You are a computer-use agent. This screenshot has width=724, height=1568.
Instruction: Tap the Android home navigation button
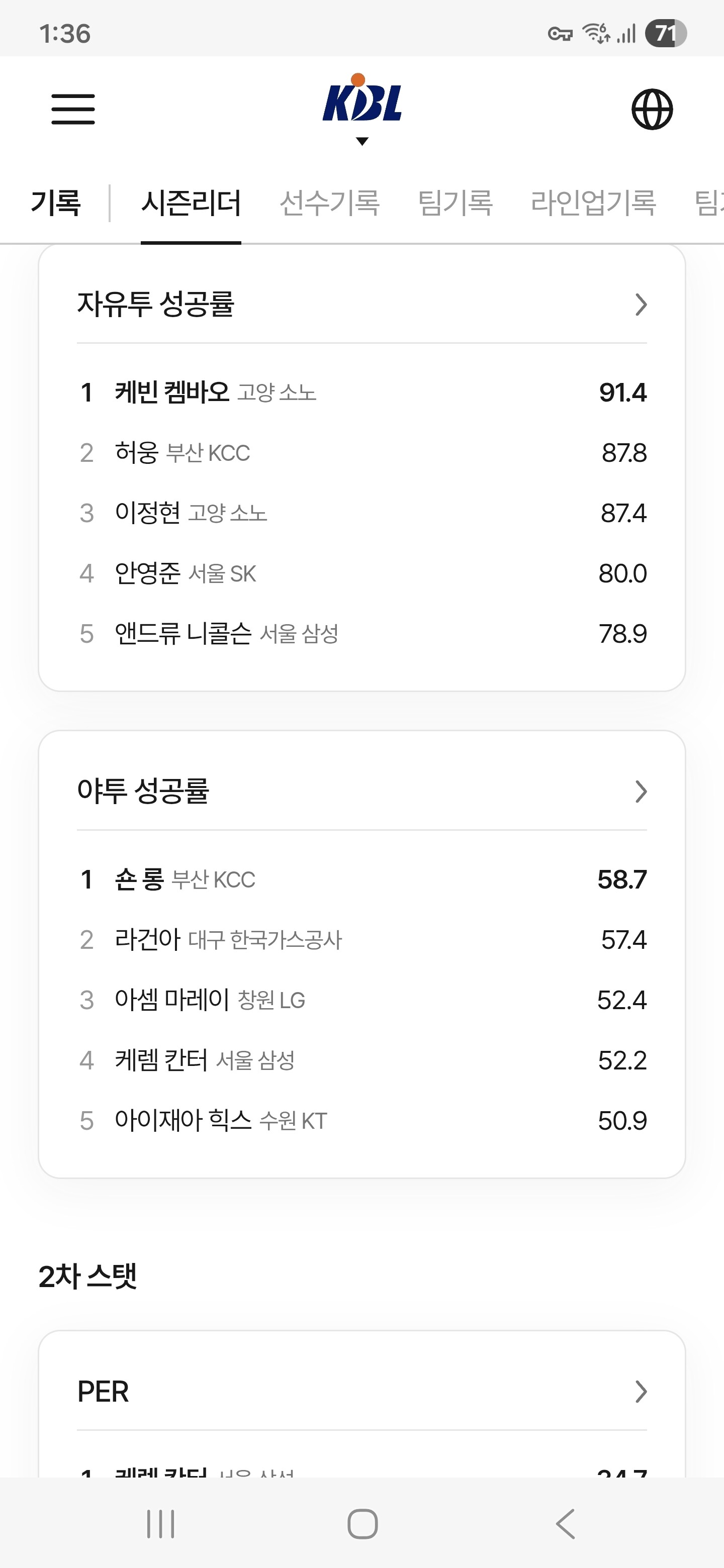click(x=363, y=1524)
